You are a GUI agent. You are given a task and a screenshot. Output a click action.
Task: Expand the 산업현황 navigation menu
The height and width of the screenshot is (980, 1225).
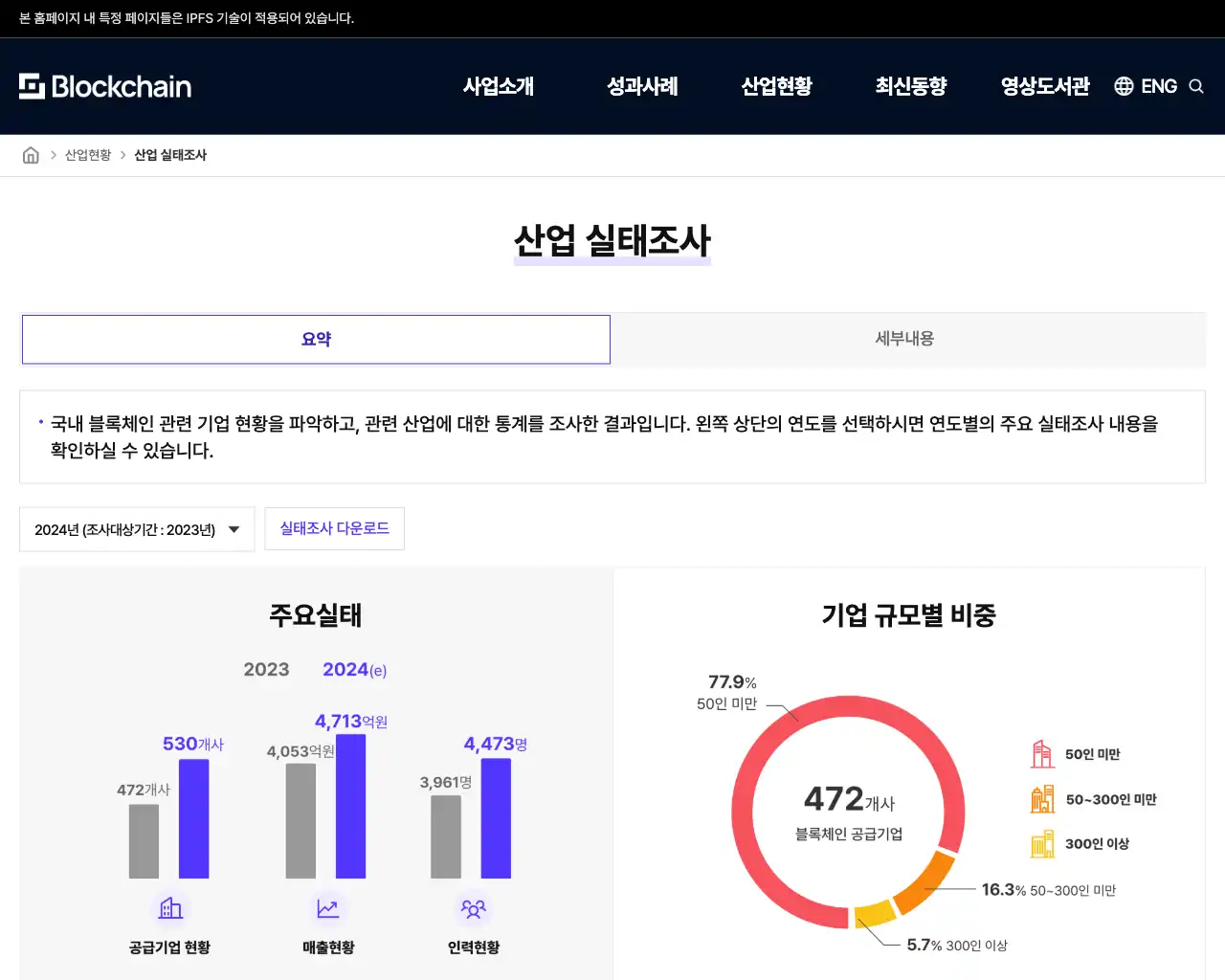(776, 86)
